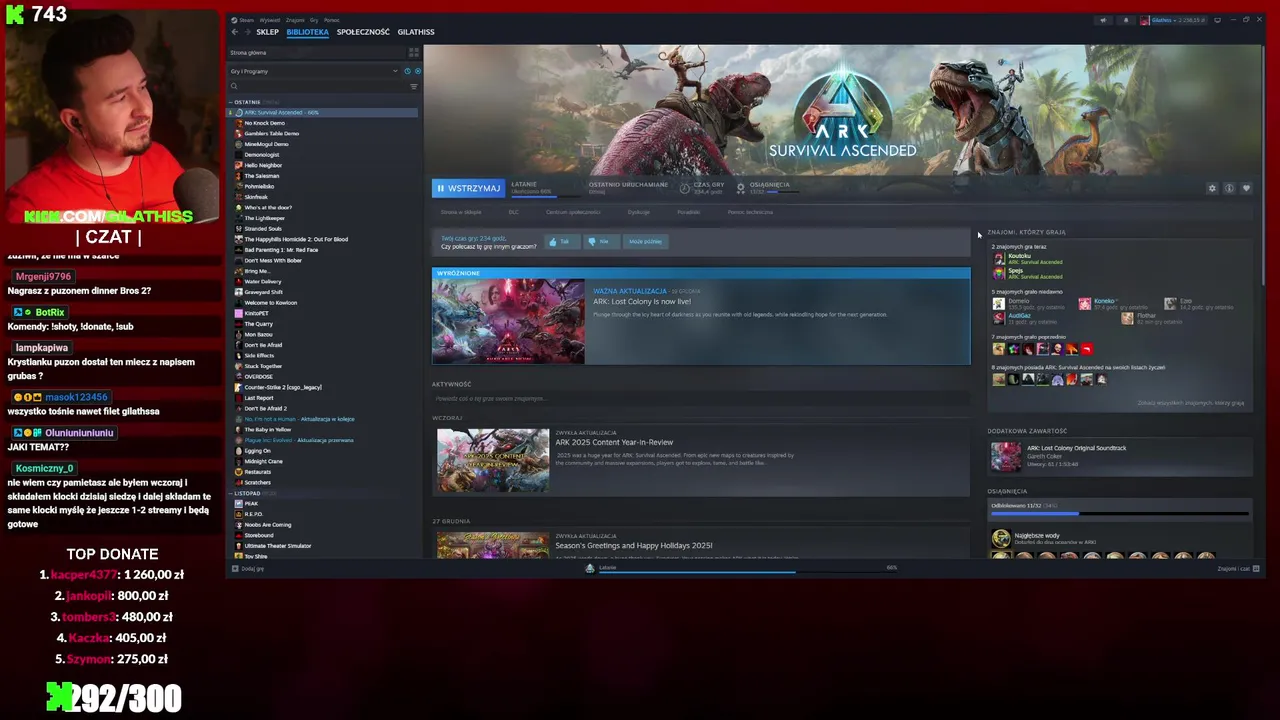Open the Dyskusje link
The height and width of the screenshot is (720, 1280).
(639, 212)
